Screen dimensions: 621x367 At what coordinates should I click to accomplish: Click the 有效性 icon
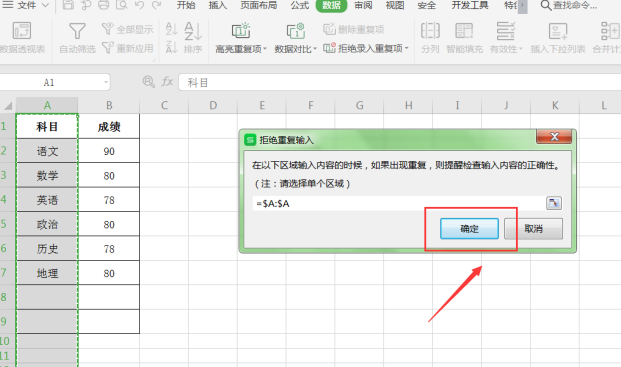click(x=506, y=31)
